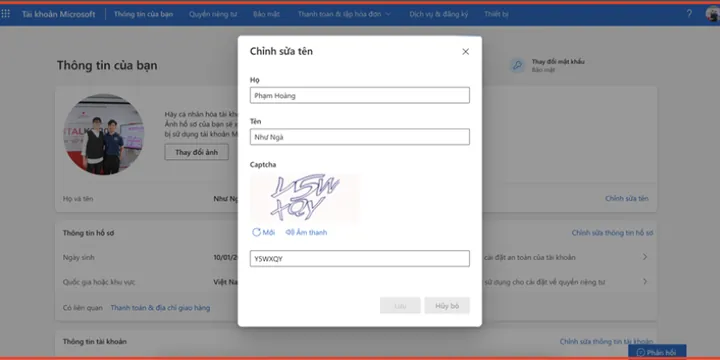Click the Họ và tên label
This screenshot has width=720, height=360.
pos(78,199)
